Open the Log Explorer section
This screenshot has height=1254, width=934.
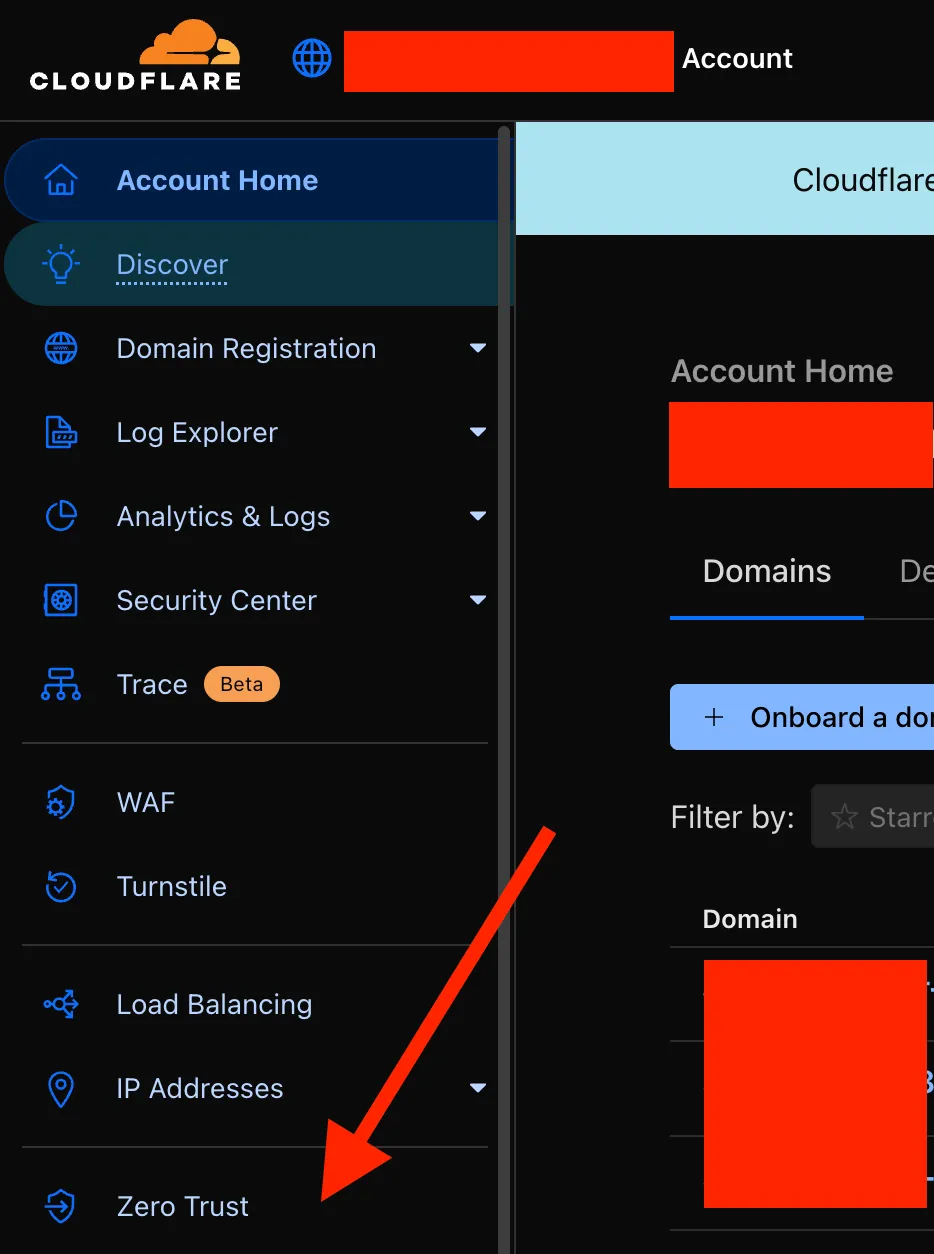tap(197, 432)
